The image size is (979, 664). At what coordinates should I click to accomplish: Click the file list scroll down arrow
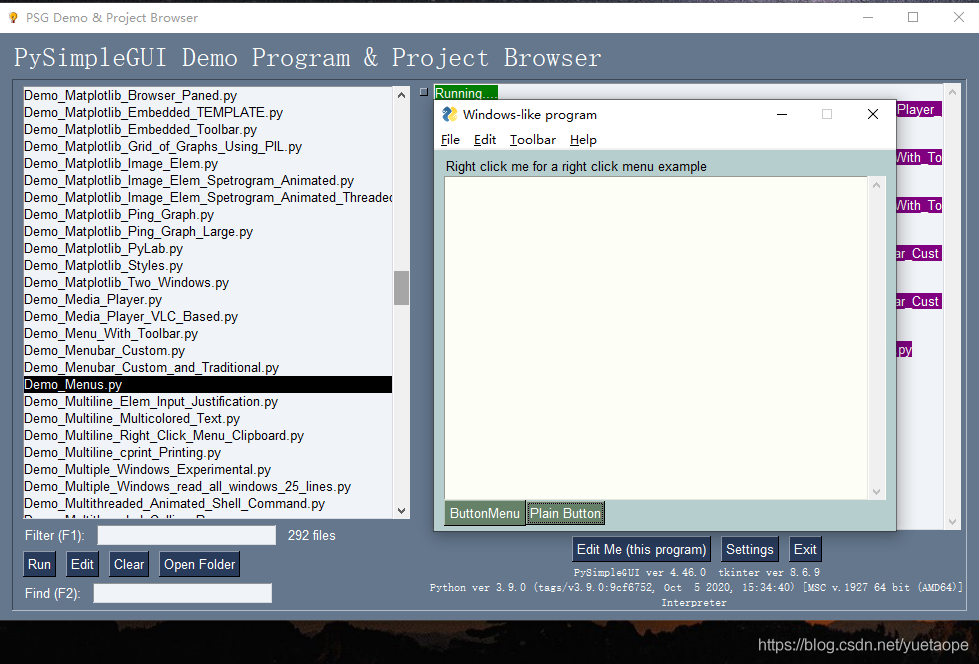(401, 510)
